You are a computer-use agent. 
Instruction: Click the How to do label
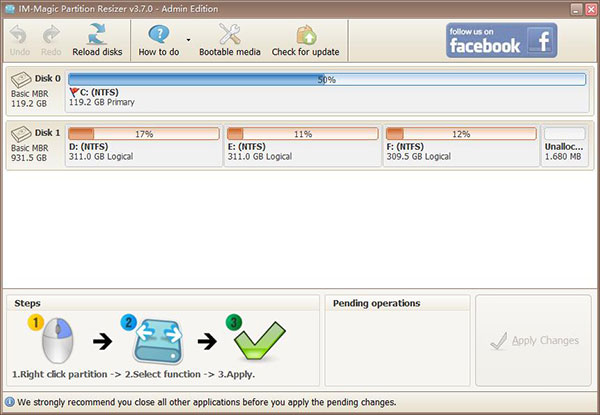tap(159, 52)
